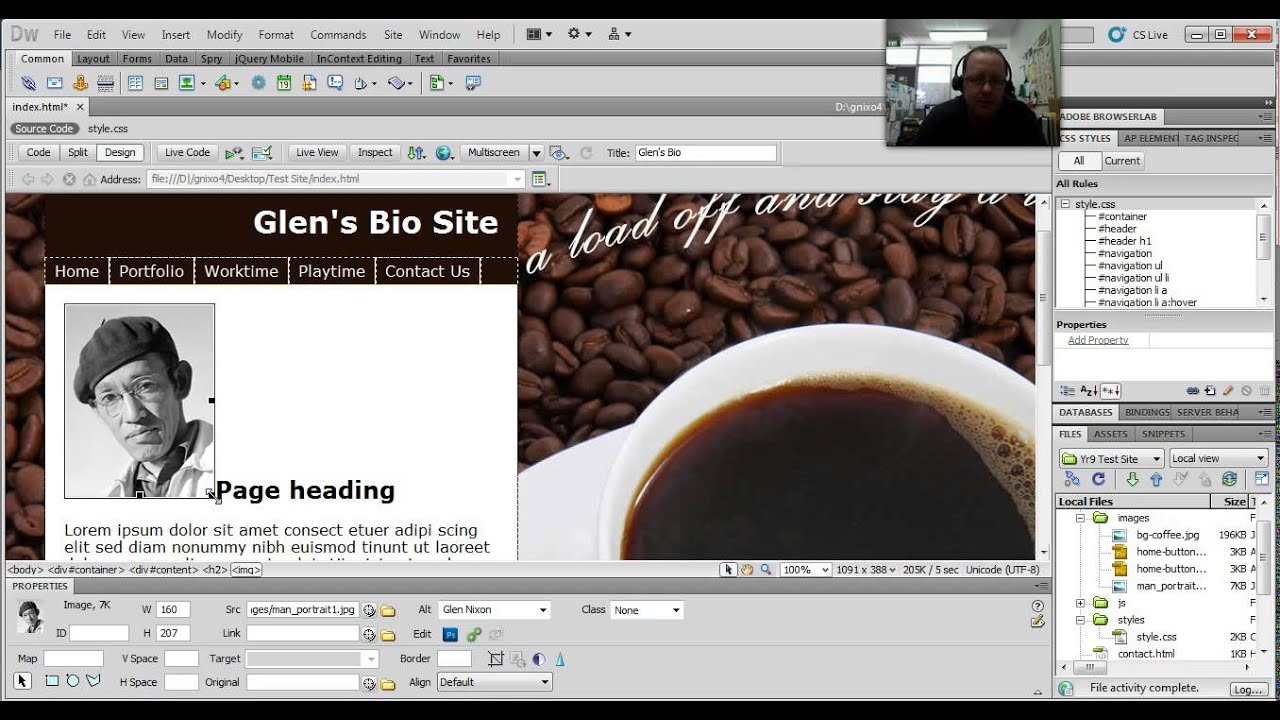
Task: Select the Polygon hotspot tool
Action: click(x=94, y=681)
